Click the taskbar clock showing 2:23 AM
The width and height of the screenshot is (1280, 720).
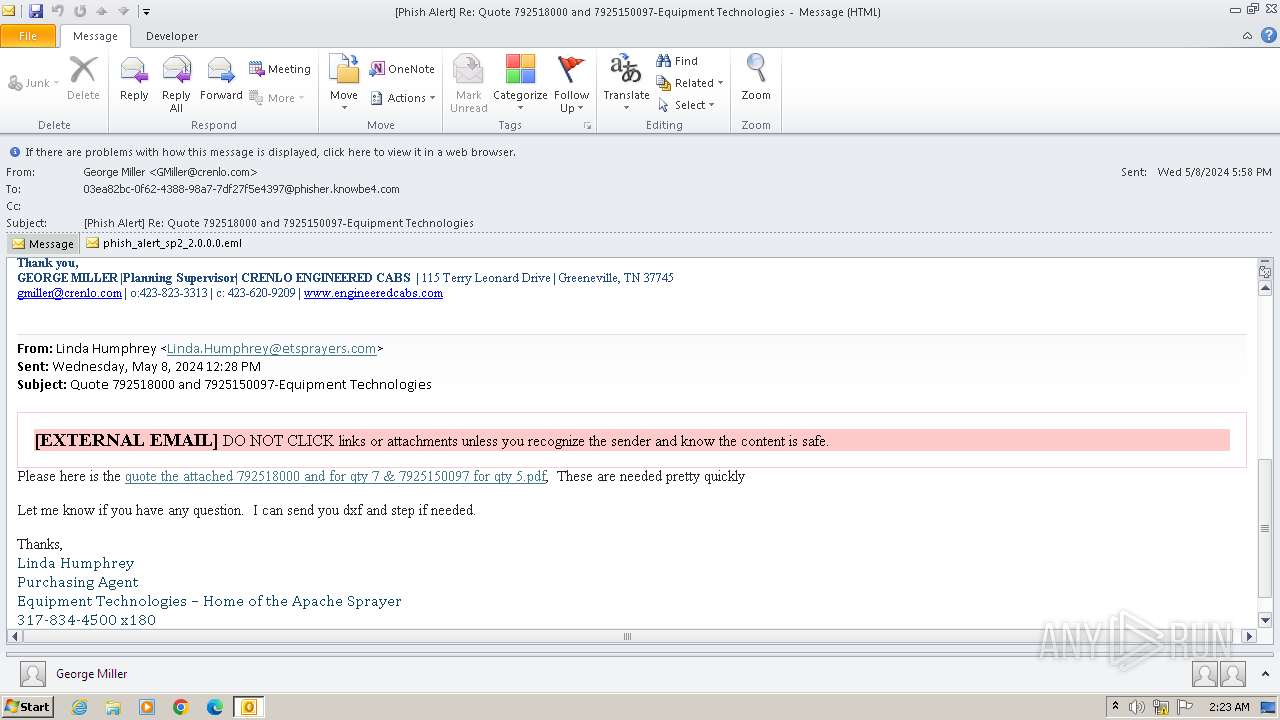tap(1229, 707)
